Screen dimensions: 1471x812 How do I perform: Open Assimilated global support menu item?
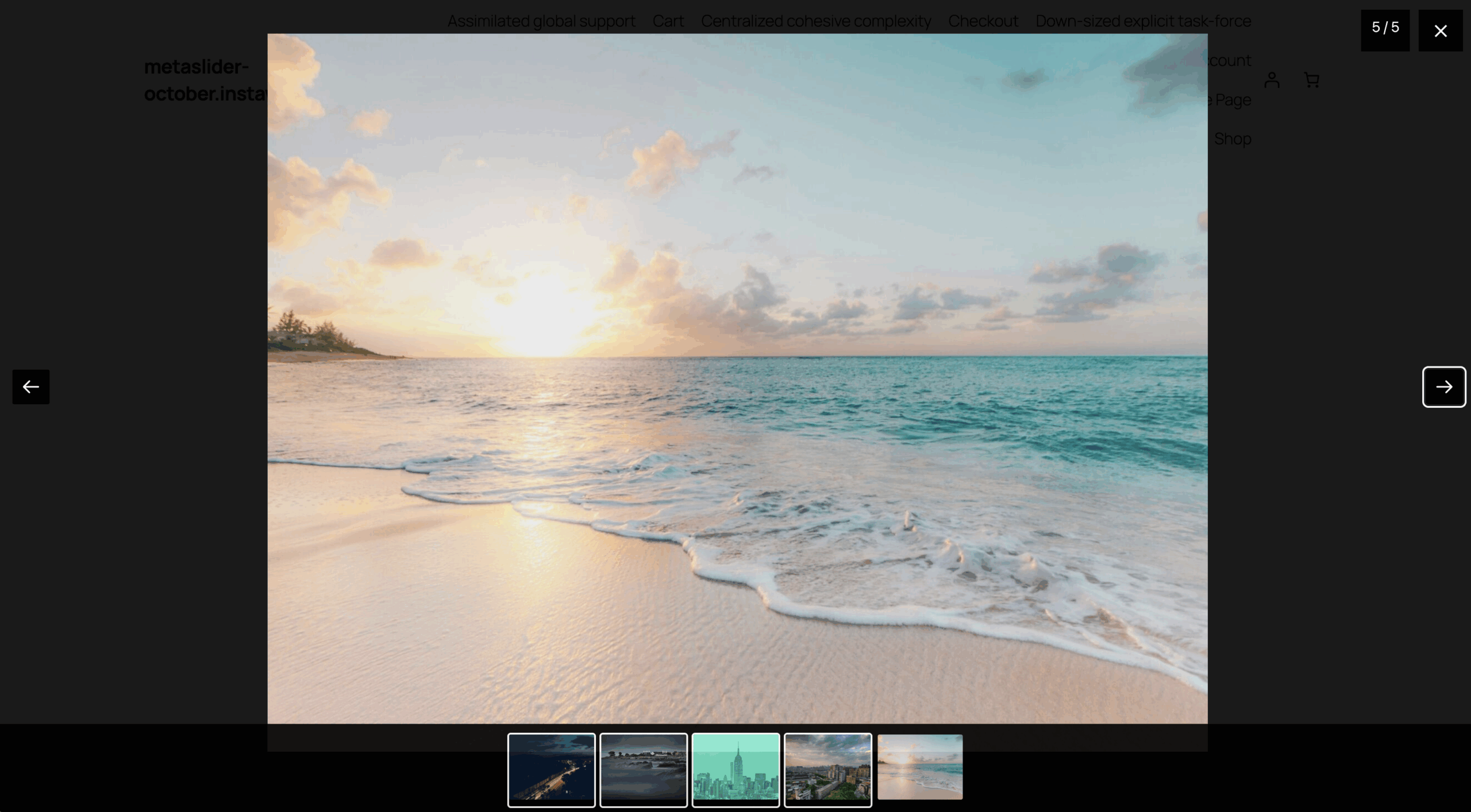pyautogui.click(x=541, y=21)
